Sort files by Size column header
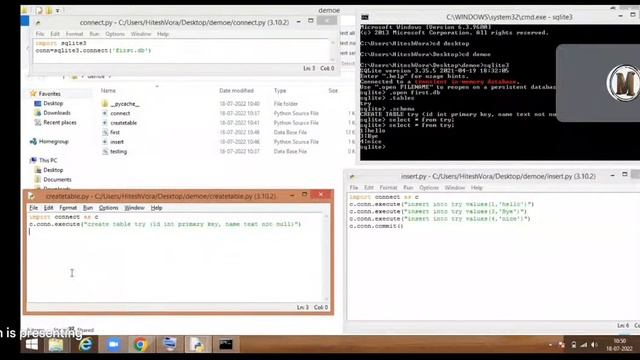Image resolution: width=640 pixels, height=360 pixels. tap(333, 91)
